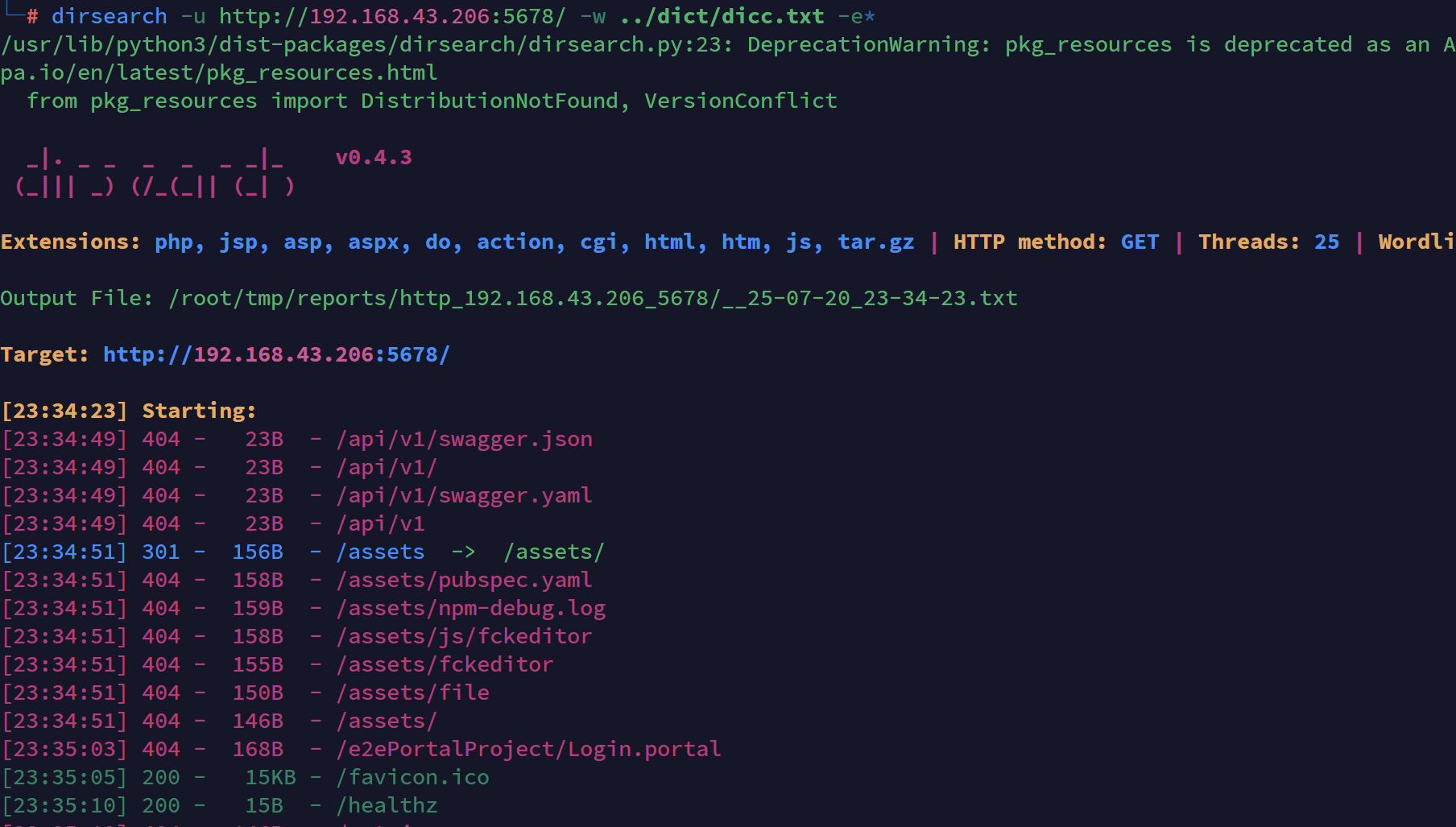
Task: Select the /assets/pubspec.yaml entry
Action: 464,580
